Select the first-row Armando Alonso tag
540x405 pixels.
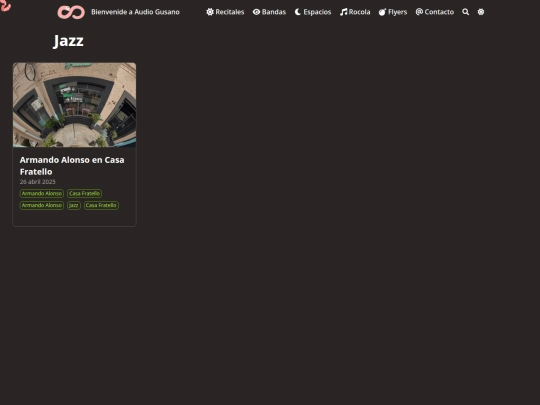[x=42, y=194]
